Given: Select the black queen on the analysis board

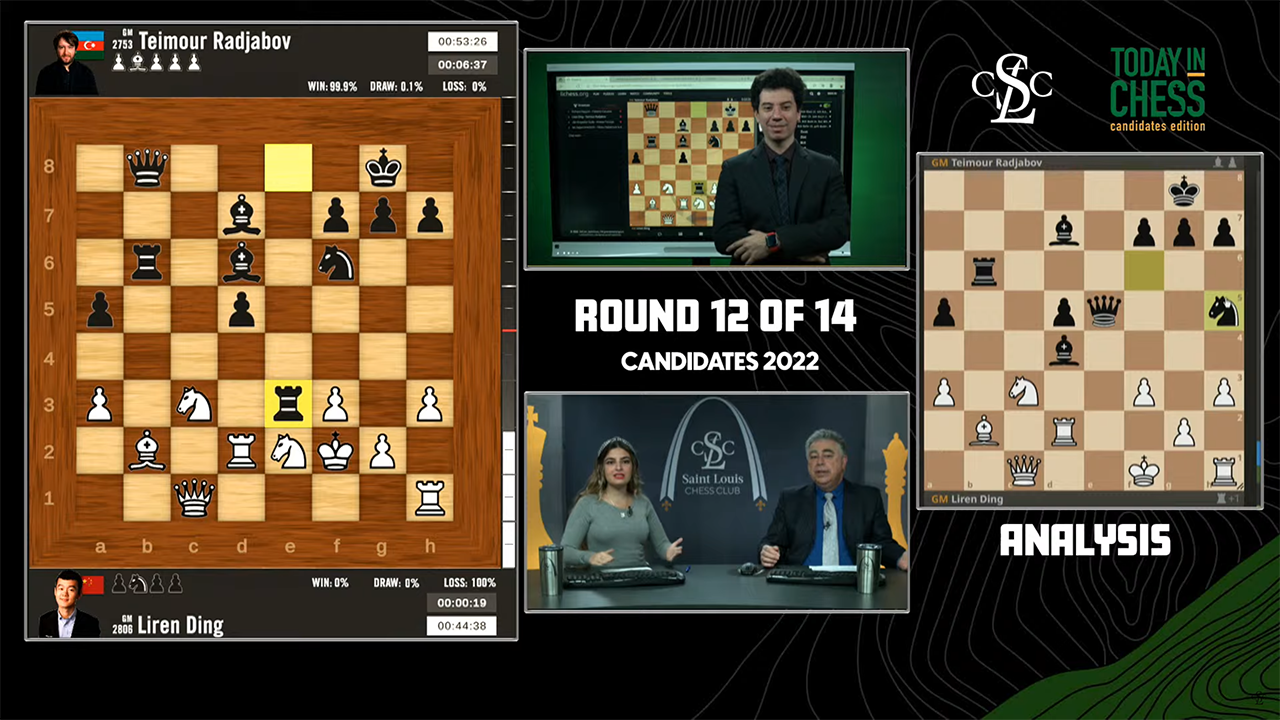Looking at the screenshot, I should [x=1104, y=311].
